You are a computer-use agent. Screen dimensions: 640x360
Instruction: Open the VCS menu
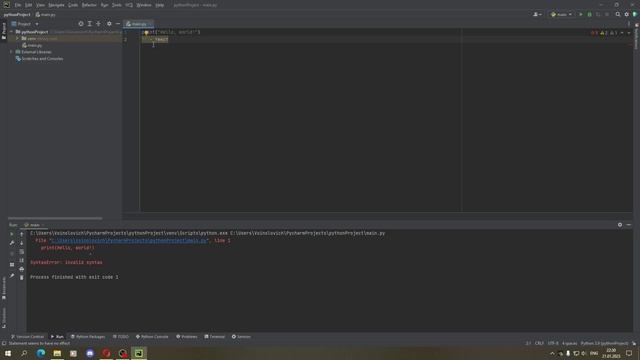point(129,5)
